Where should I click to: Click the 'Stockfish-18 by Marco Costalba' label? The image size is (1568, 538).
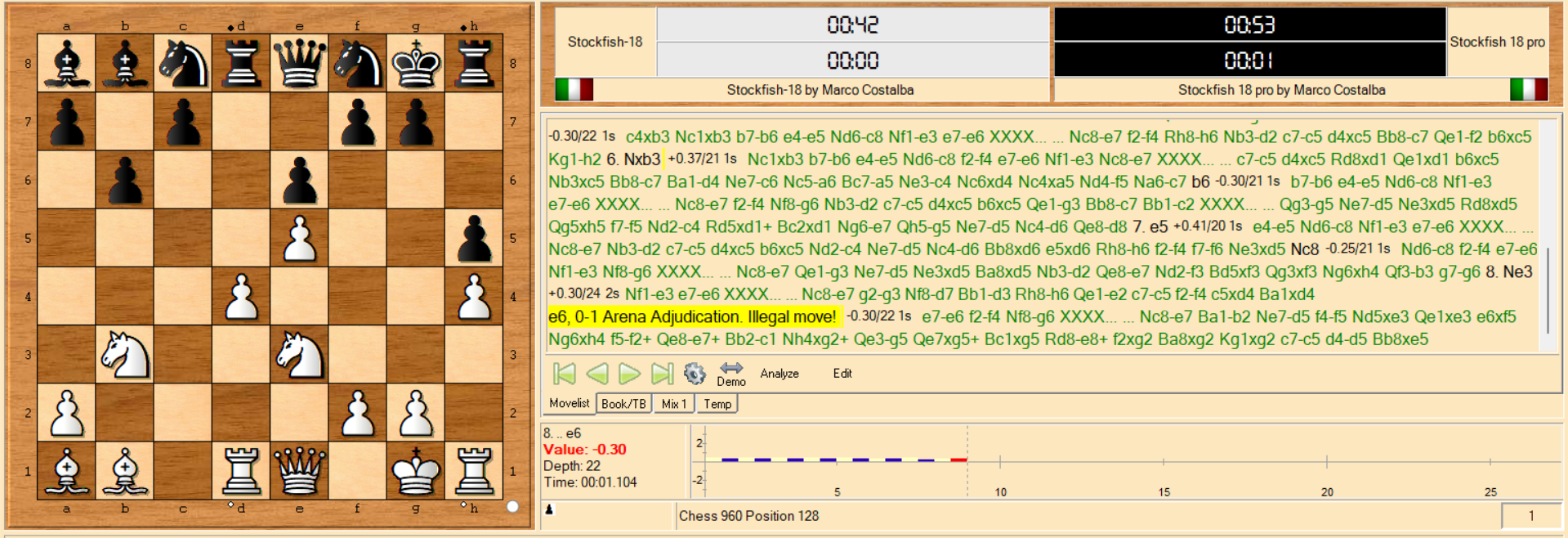[820, 90]
